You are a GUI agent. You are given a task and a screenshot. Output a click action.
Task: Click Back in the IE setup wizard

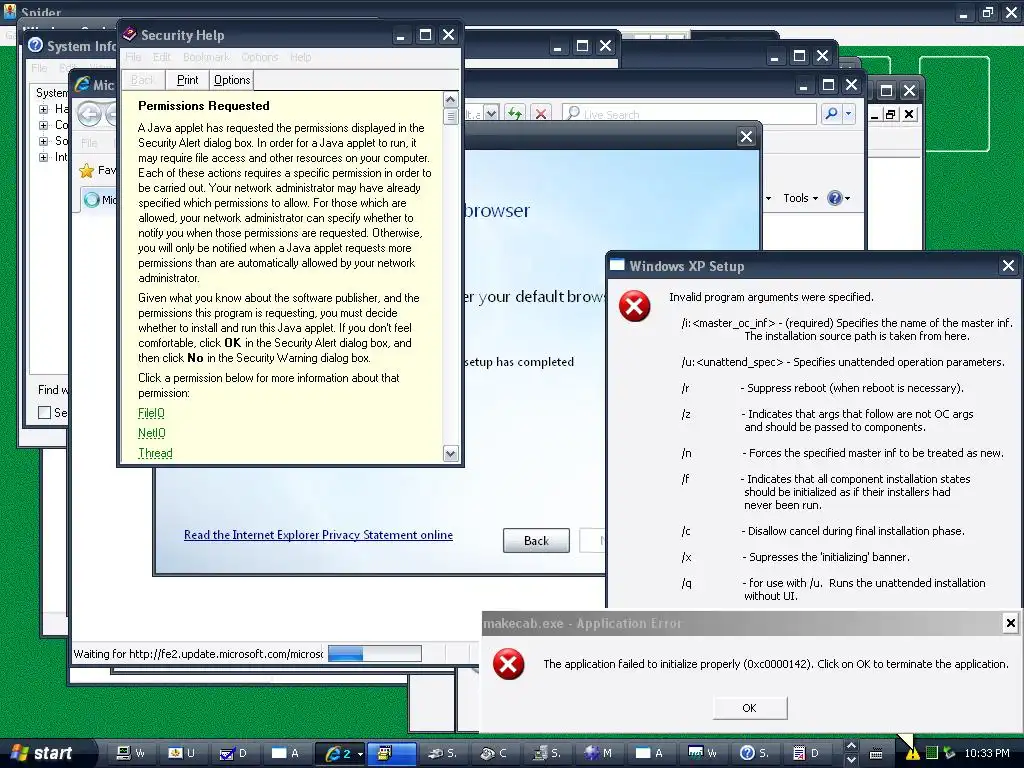pos(536,541)
